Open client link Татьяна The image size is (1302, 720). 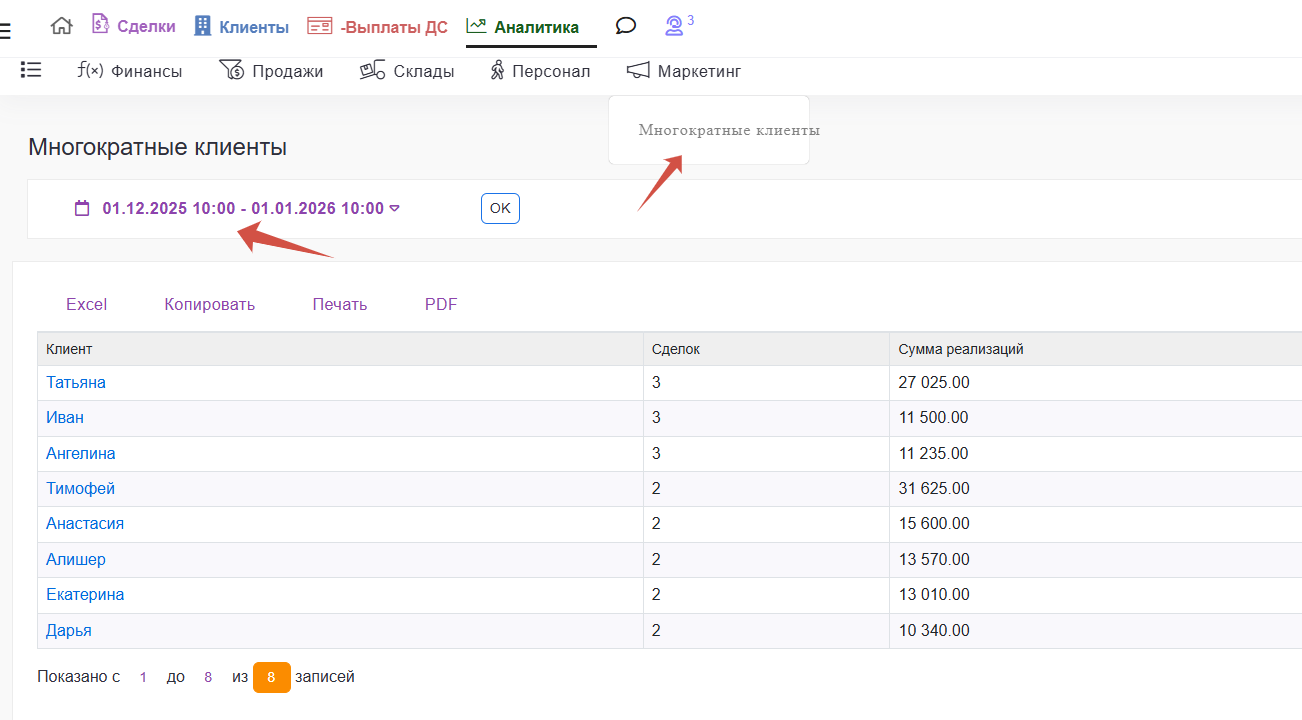76,383
